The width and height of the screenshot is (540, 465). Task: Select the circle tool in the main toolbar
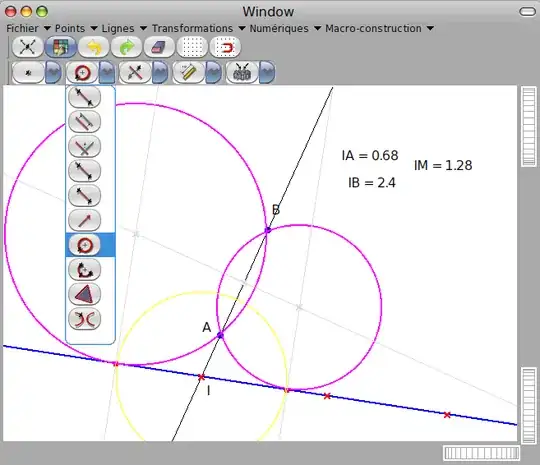82,73
